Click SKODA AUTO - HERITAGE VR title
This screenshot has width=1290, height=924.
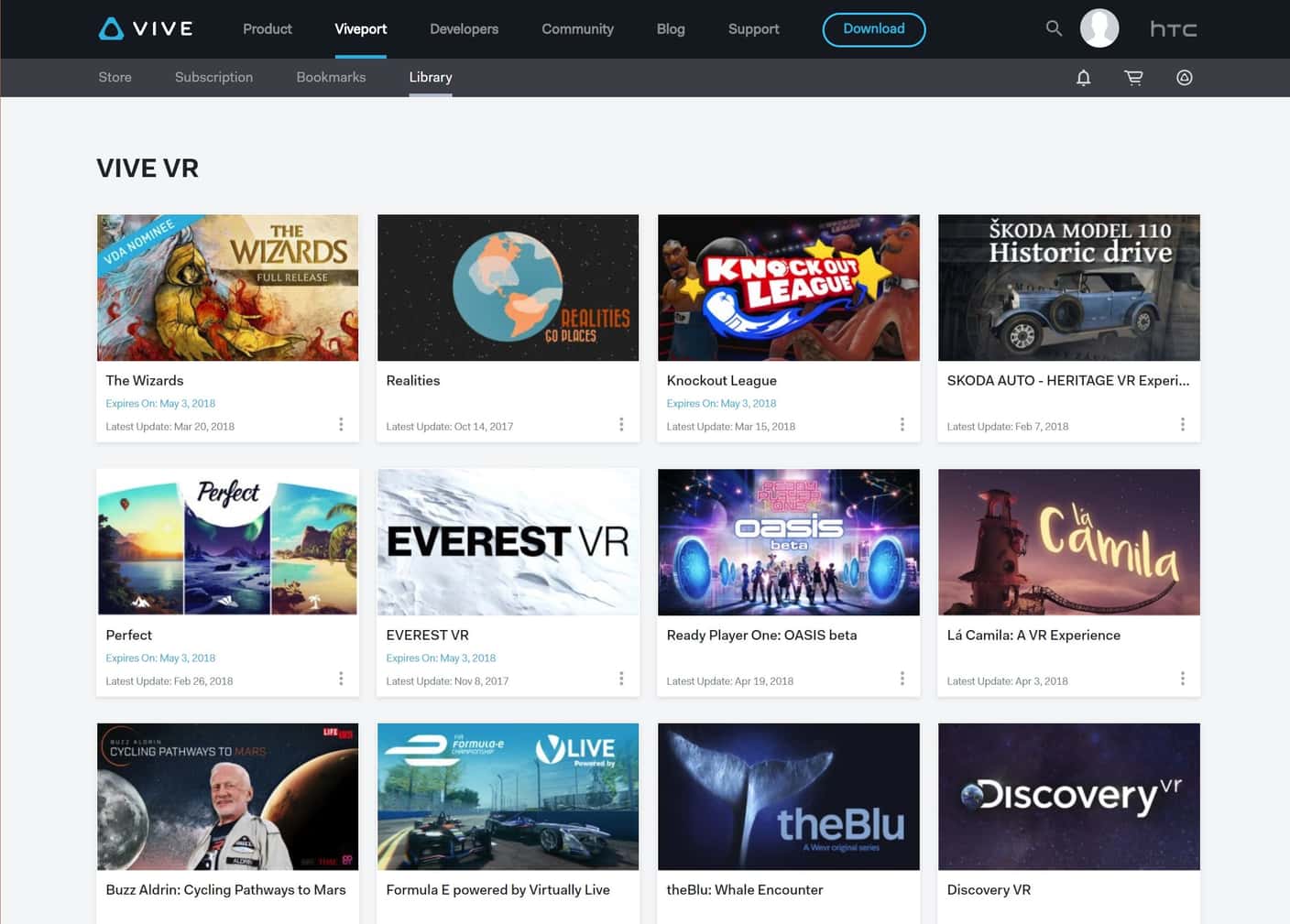click(1068, 381)
